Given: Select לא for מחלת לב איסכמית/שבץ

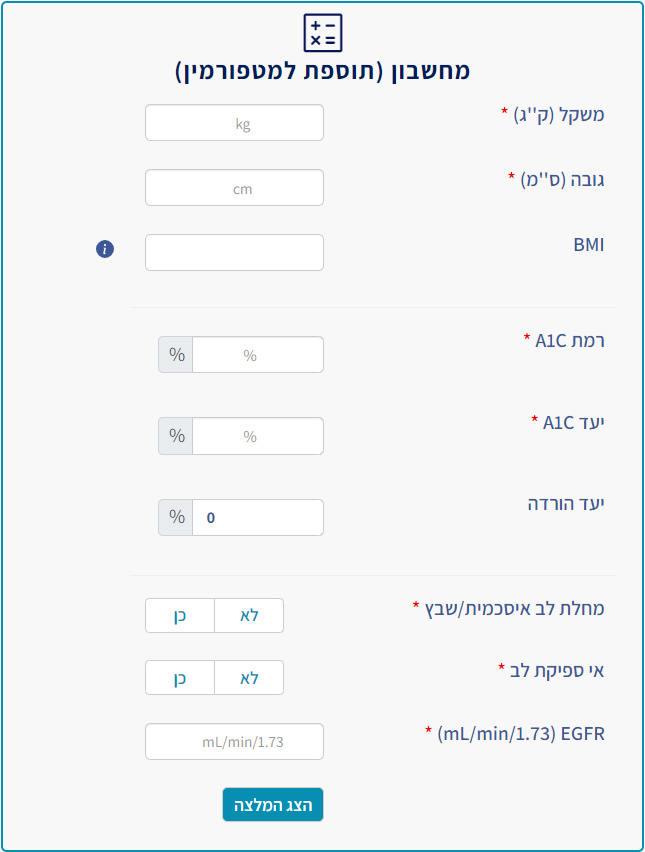Looking at the screenshot, I should [249, 616].
